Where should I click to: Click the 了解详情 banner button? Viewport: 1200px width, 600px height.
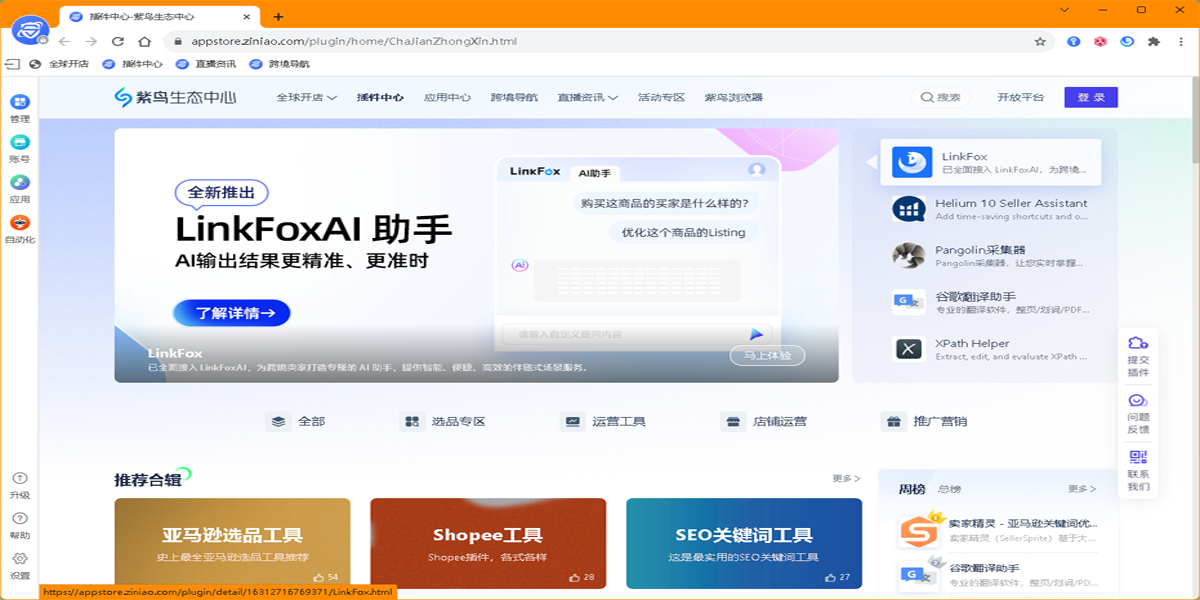tap(230, 313)
